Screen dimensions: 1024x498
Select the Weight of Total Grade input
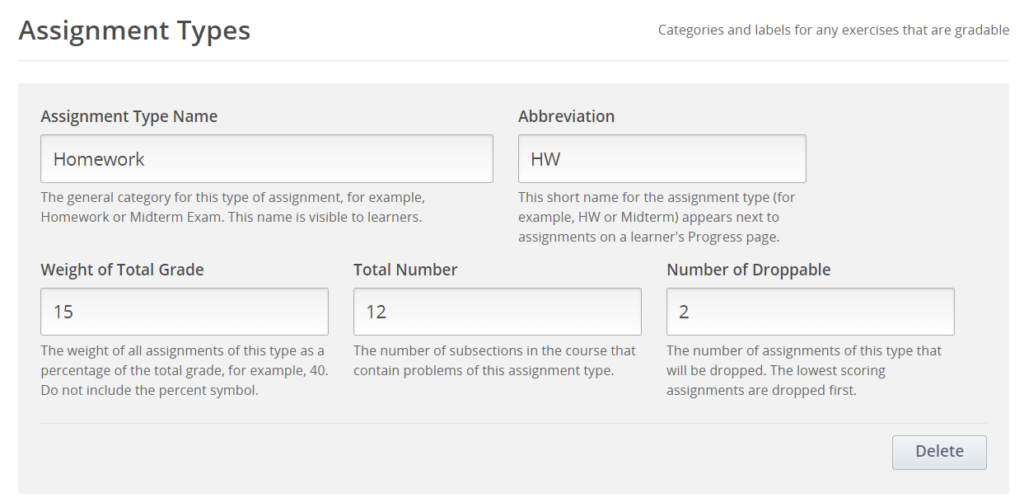(184, 312)
